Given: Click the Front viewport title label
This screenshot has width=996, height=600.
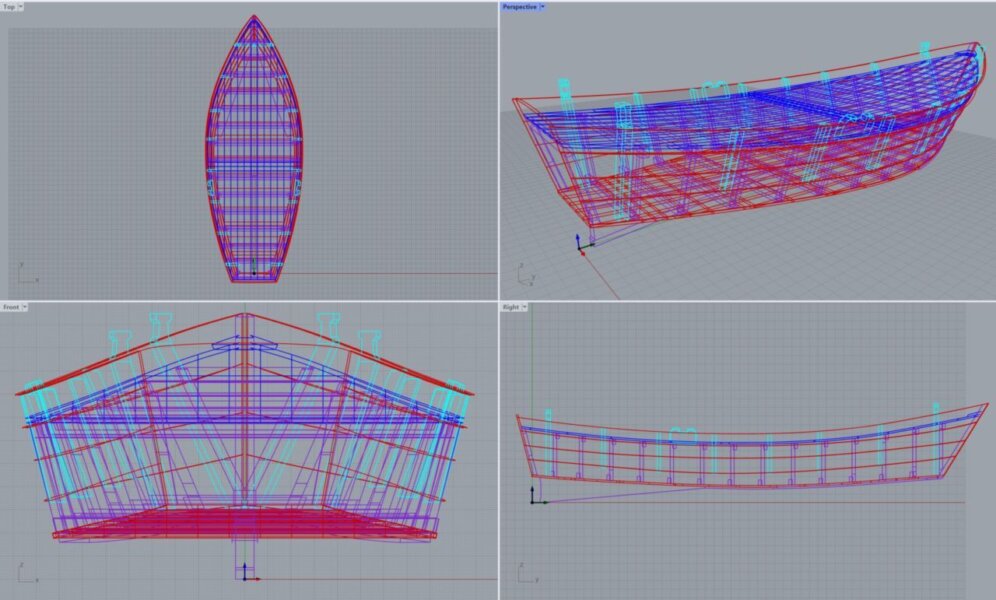Looking at the screenshot, I should pyautogui.click(x=10, y=307).
